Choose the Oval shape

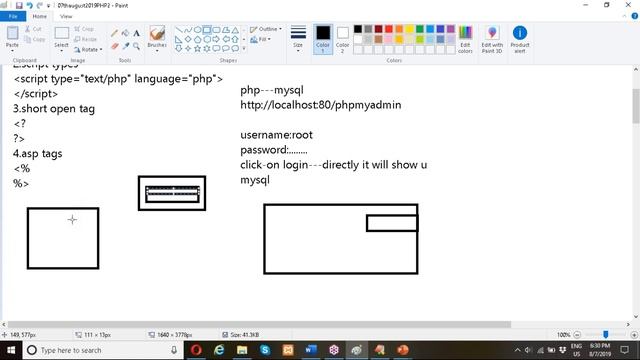click(x=197, y=30)
